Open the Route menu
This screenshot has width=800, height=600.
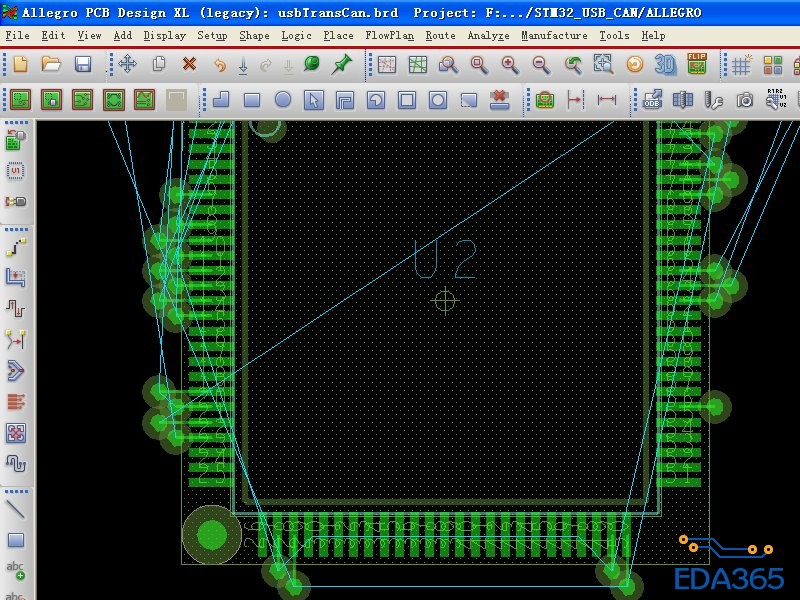pyautogui.click(x=440, y=36)
